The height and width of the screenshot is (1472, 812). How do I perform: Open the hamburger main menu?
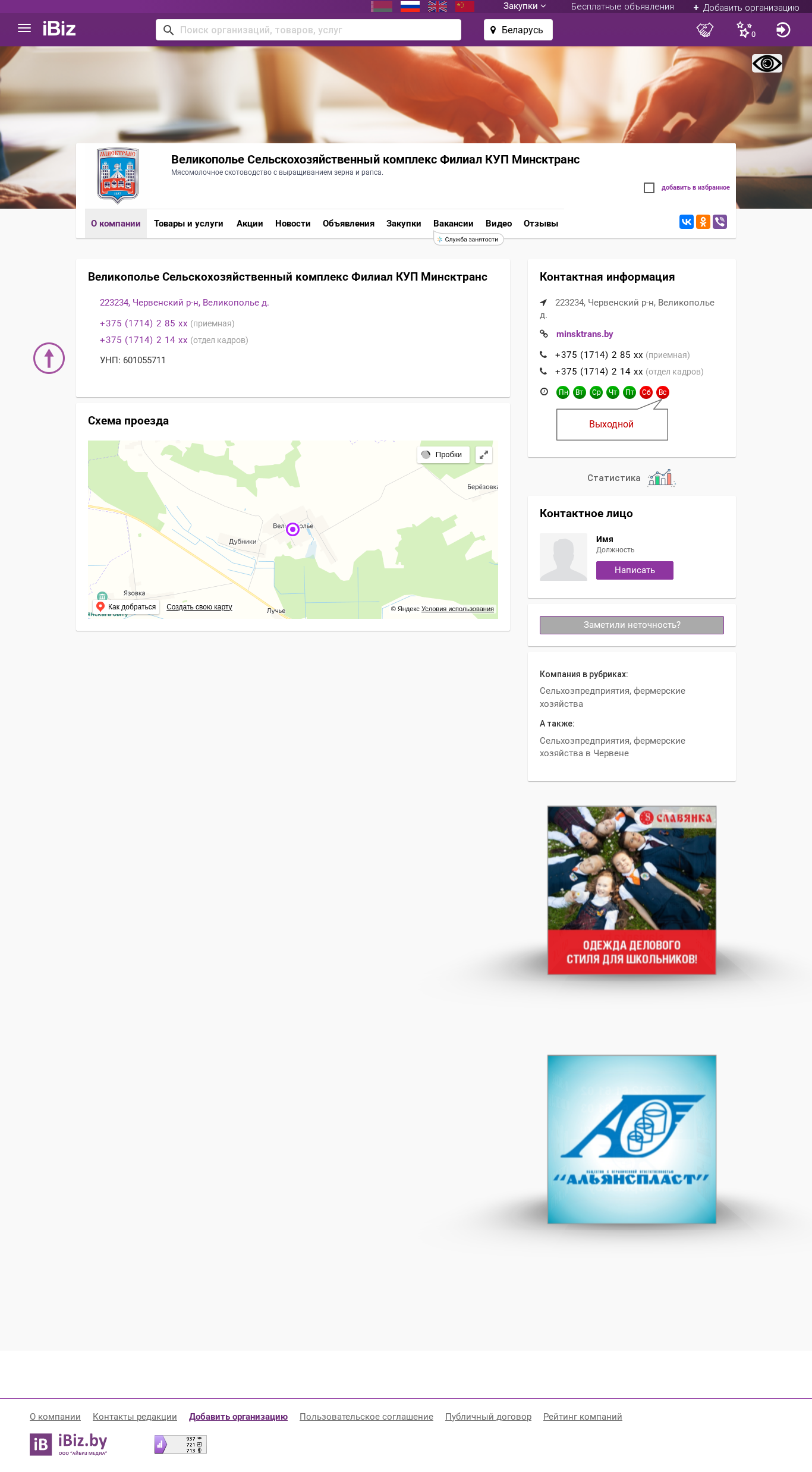click(24, 29)
